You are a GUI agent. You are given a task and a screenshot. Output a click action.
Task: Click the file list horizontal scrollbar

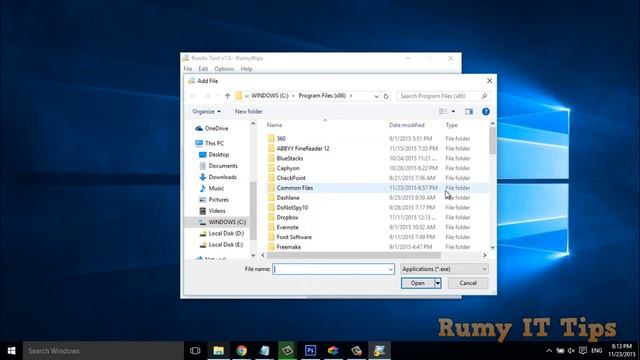coord(354,255)
